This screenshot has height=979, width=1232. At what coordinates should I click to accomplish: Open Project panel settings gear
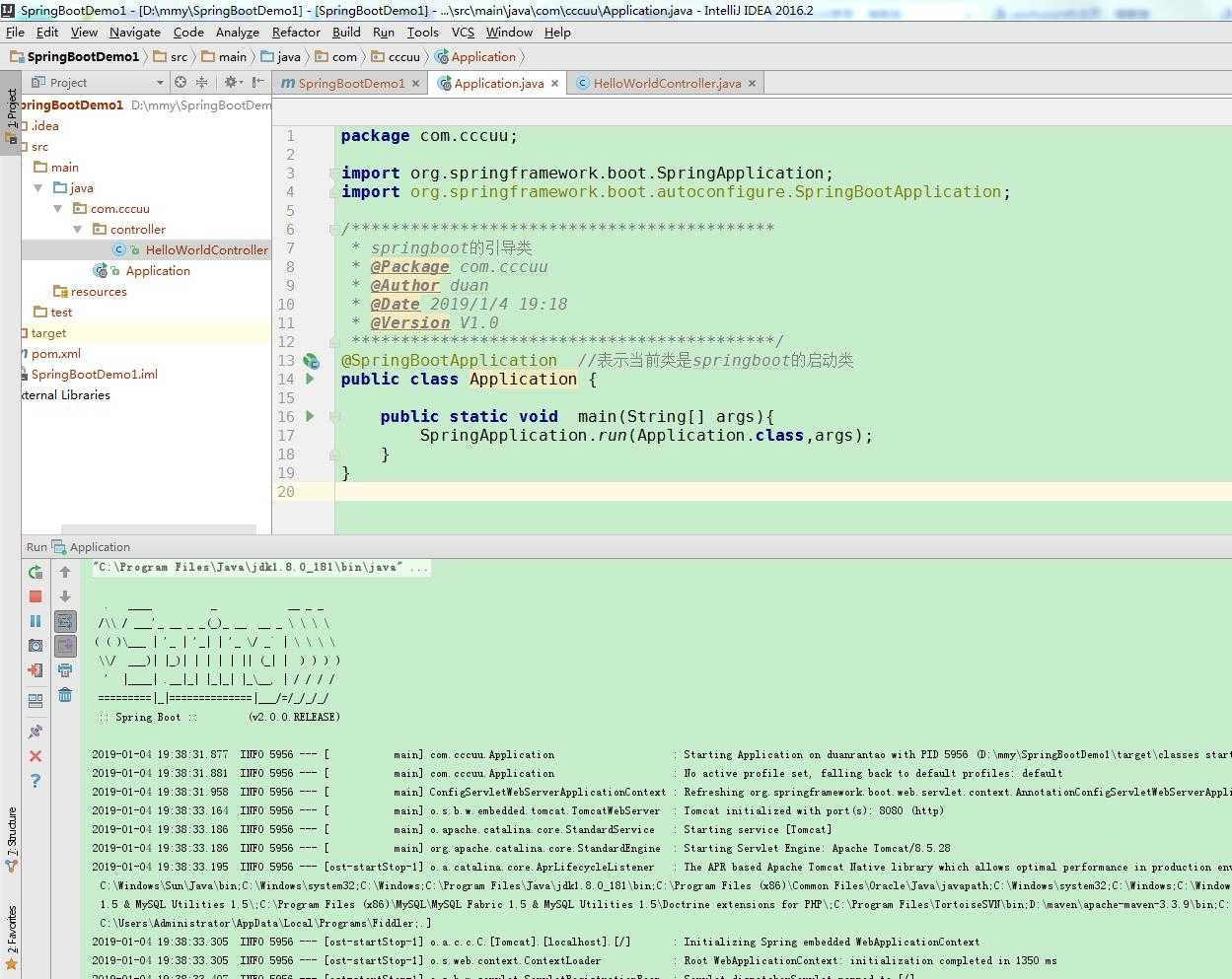[233, 83]
